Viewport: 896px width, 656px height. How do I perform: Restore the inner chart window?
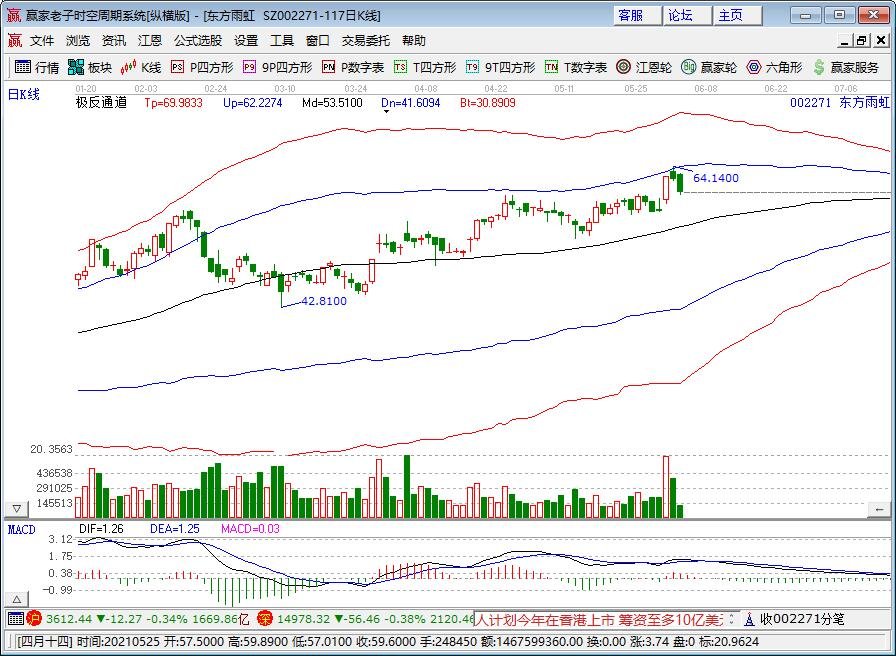pyautogui.click(x=862, y=41)
